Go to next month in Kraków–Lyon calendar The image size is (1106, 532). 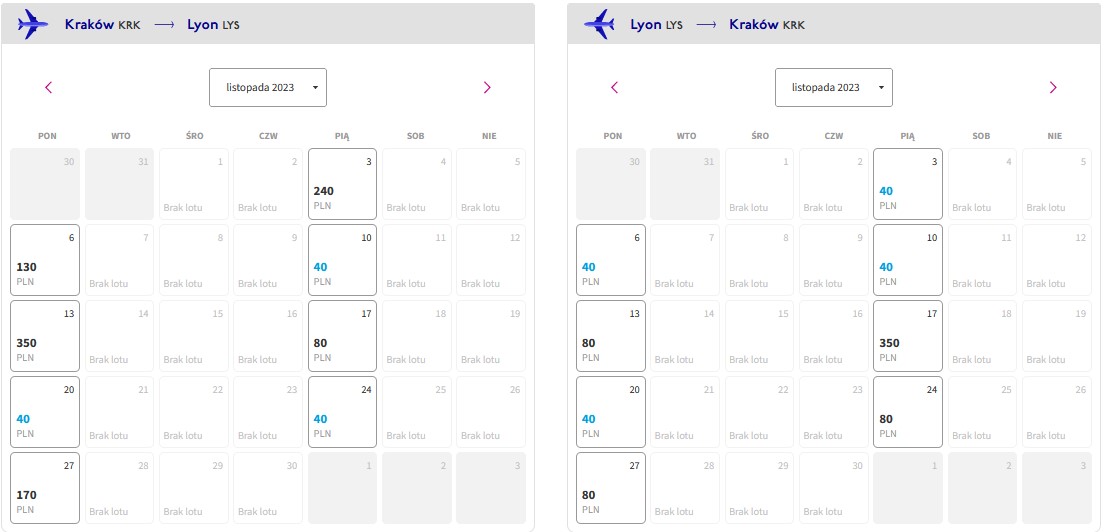[487, 87]
